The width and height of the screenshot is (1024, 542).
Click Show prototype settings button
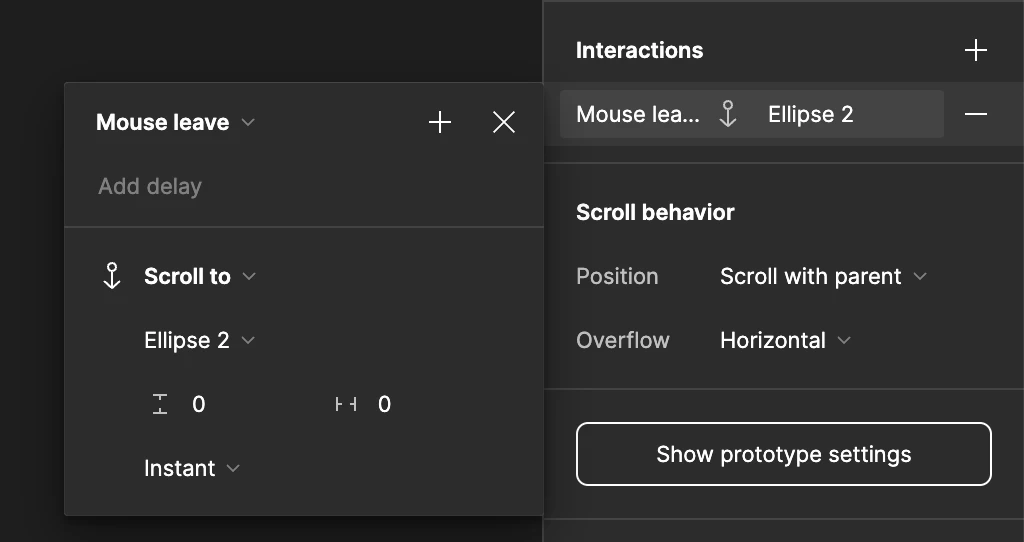(783, 455)
